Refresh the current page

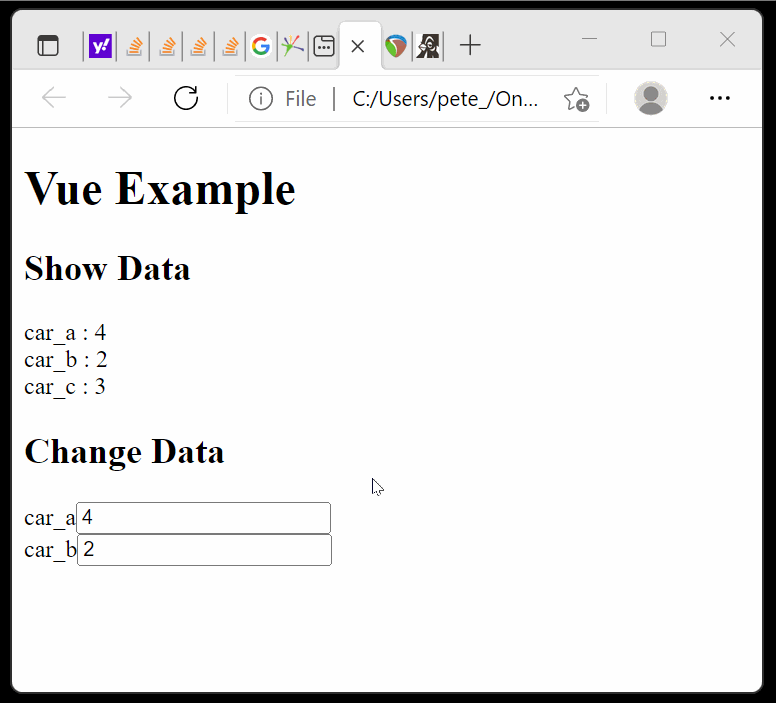coord(186,98)
